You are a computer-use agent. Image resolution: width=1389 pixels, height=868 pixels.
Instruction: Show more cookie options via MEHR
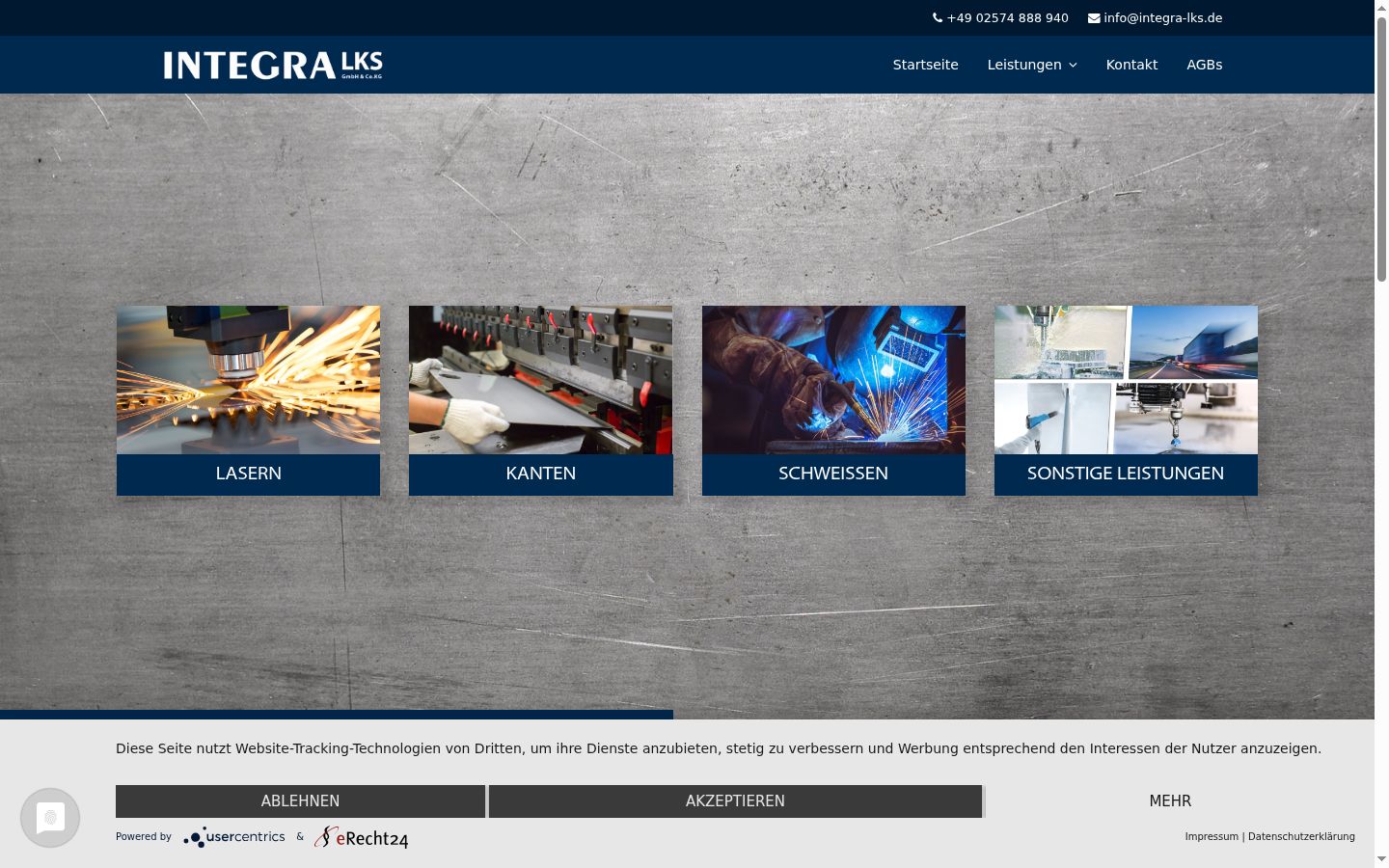[x=1170, y=801]
